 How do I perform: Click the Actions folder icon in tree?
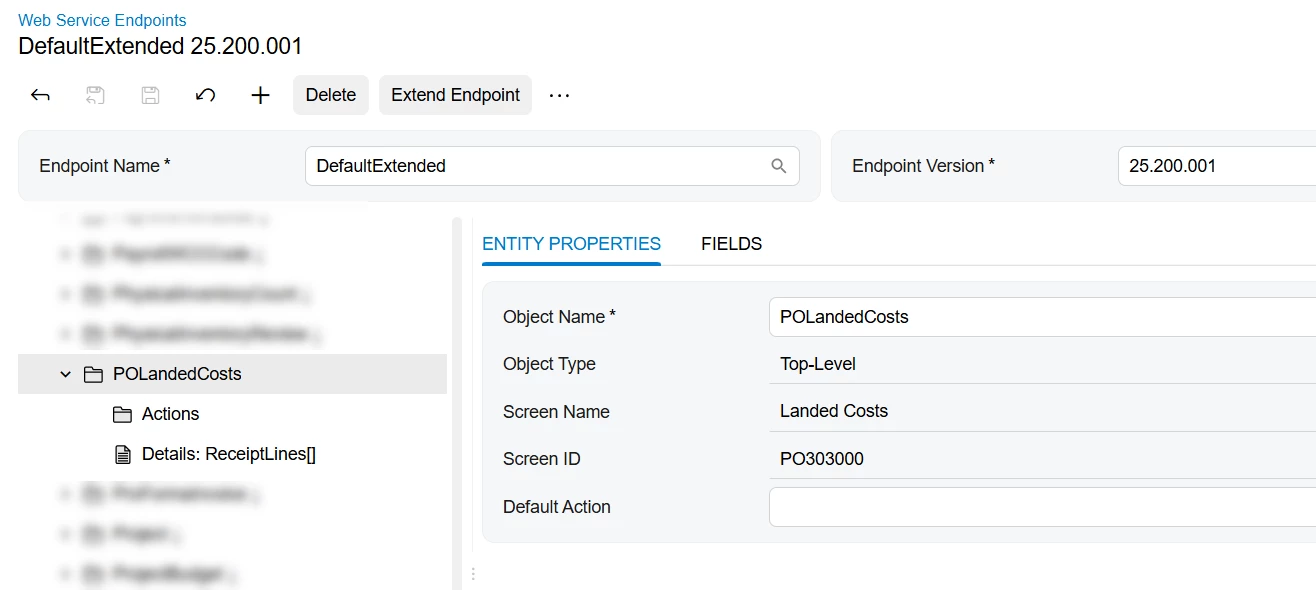coord(123,414)
